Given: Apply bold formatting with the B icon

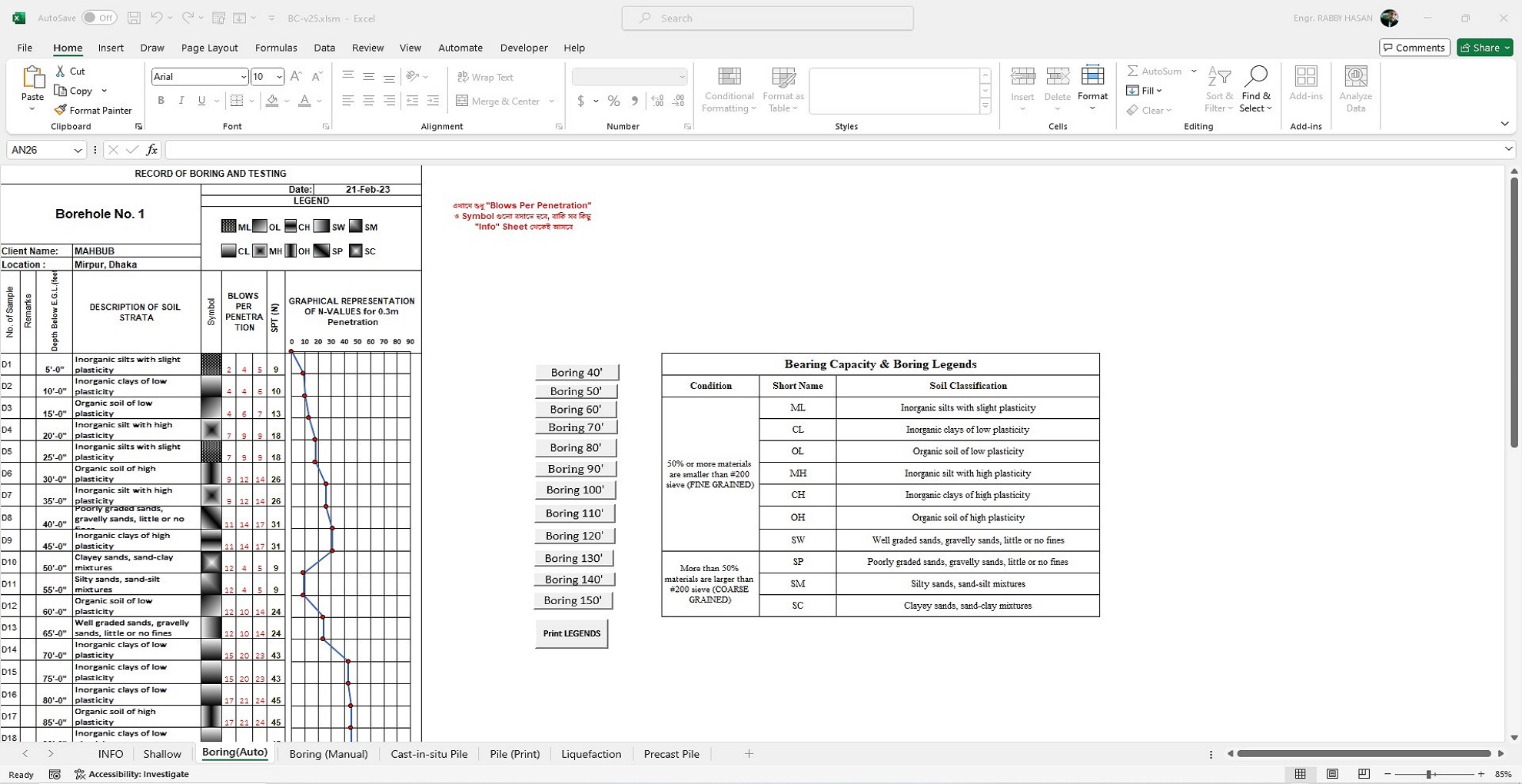Looking at the screenshot, I should point(161,101).
